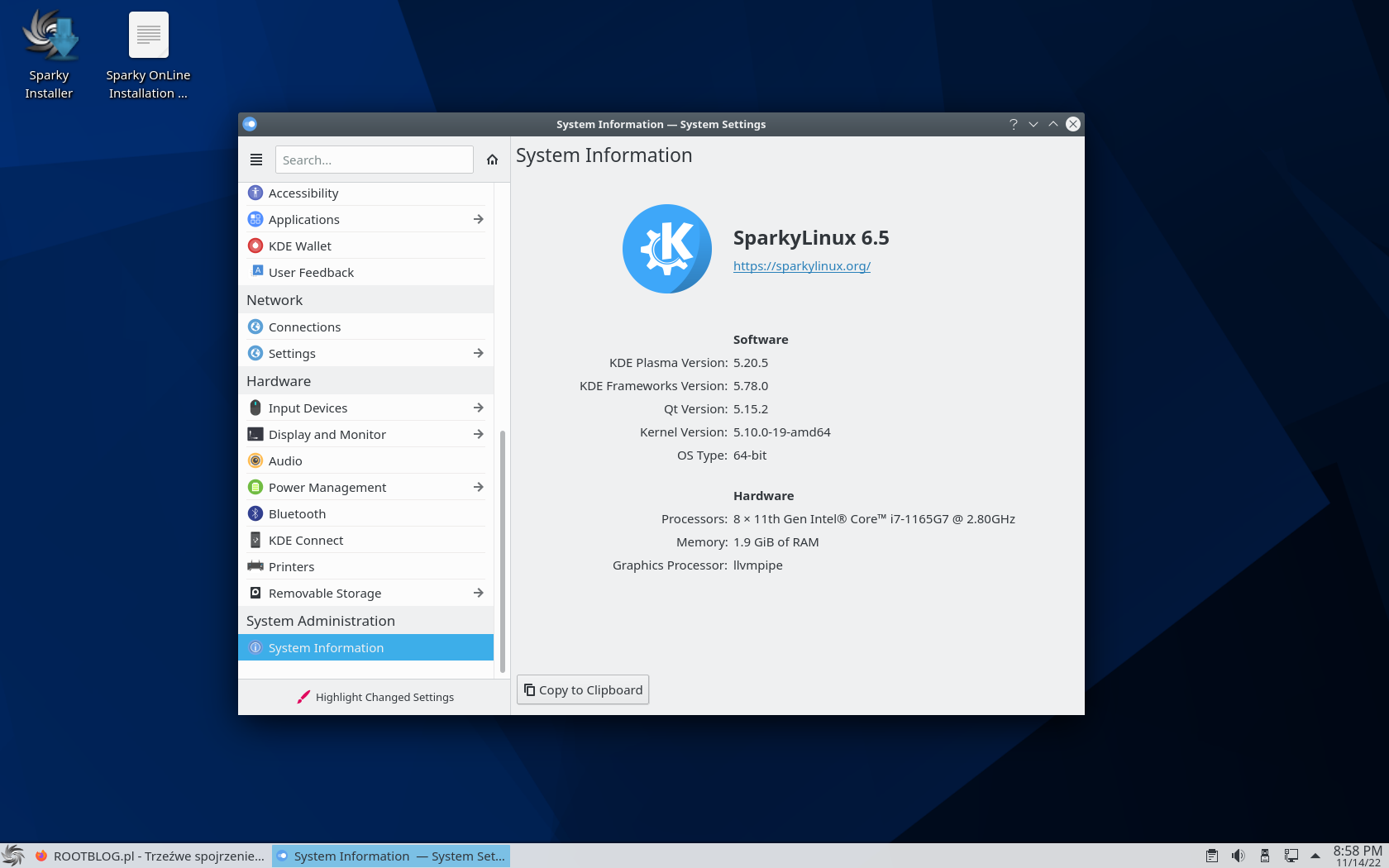Expand Power Management submenu
This screenshot has width=1389, height=868.
coord(478,487)
